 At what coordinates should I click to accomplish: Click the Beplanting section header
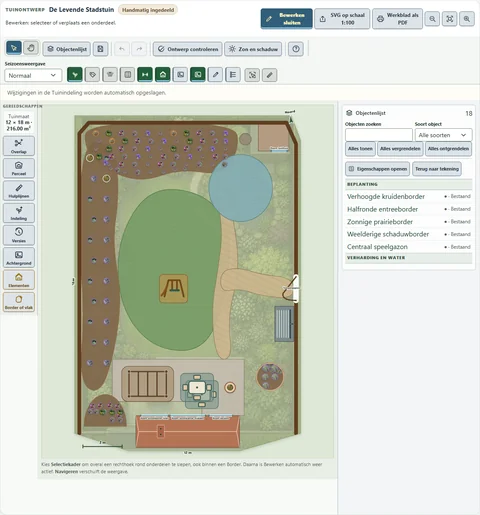click(x=409, y=184)
